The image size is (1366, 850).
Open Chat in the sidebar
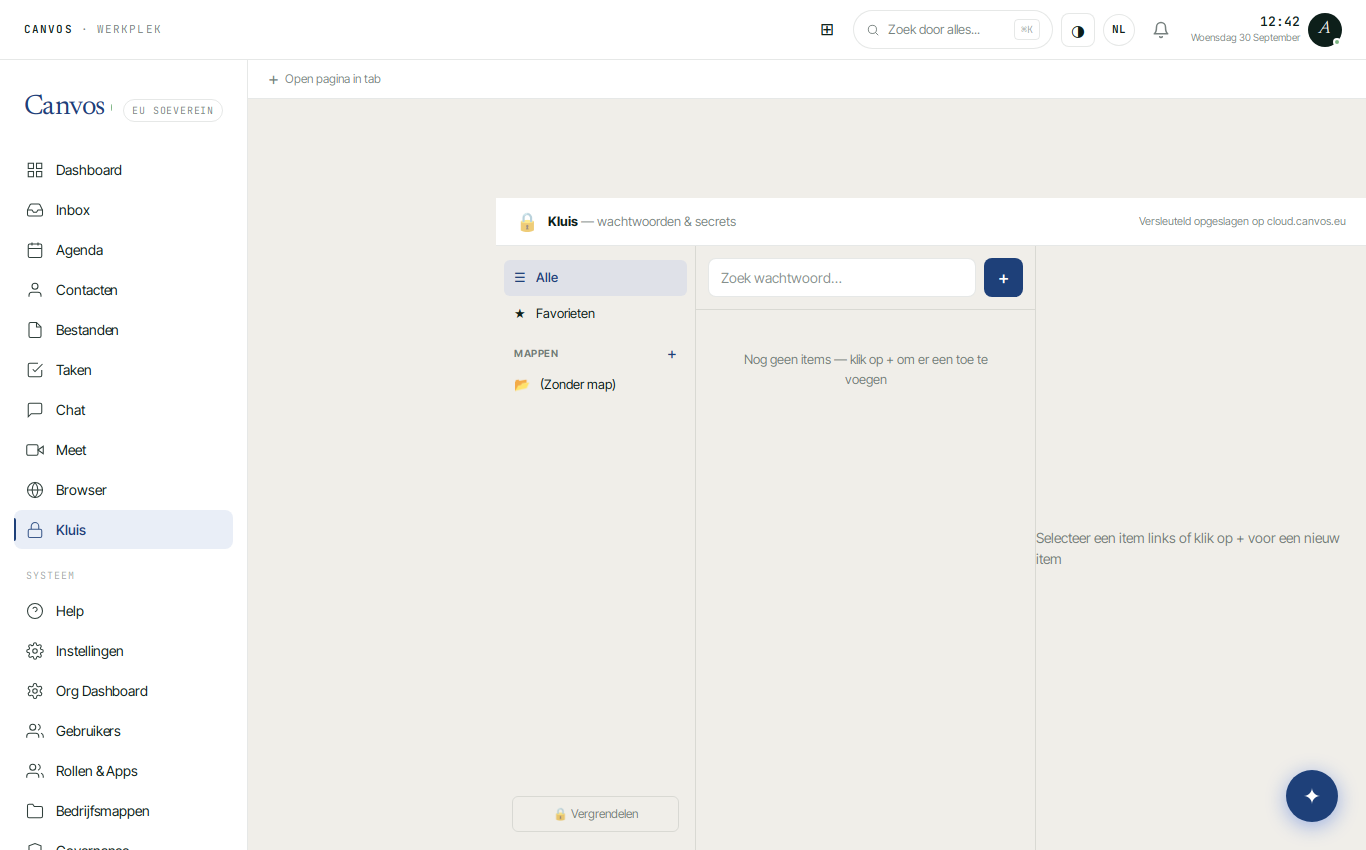123,410
